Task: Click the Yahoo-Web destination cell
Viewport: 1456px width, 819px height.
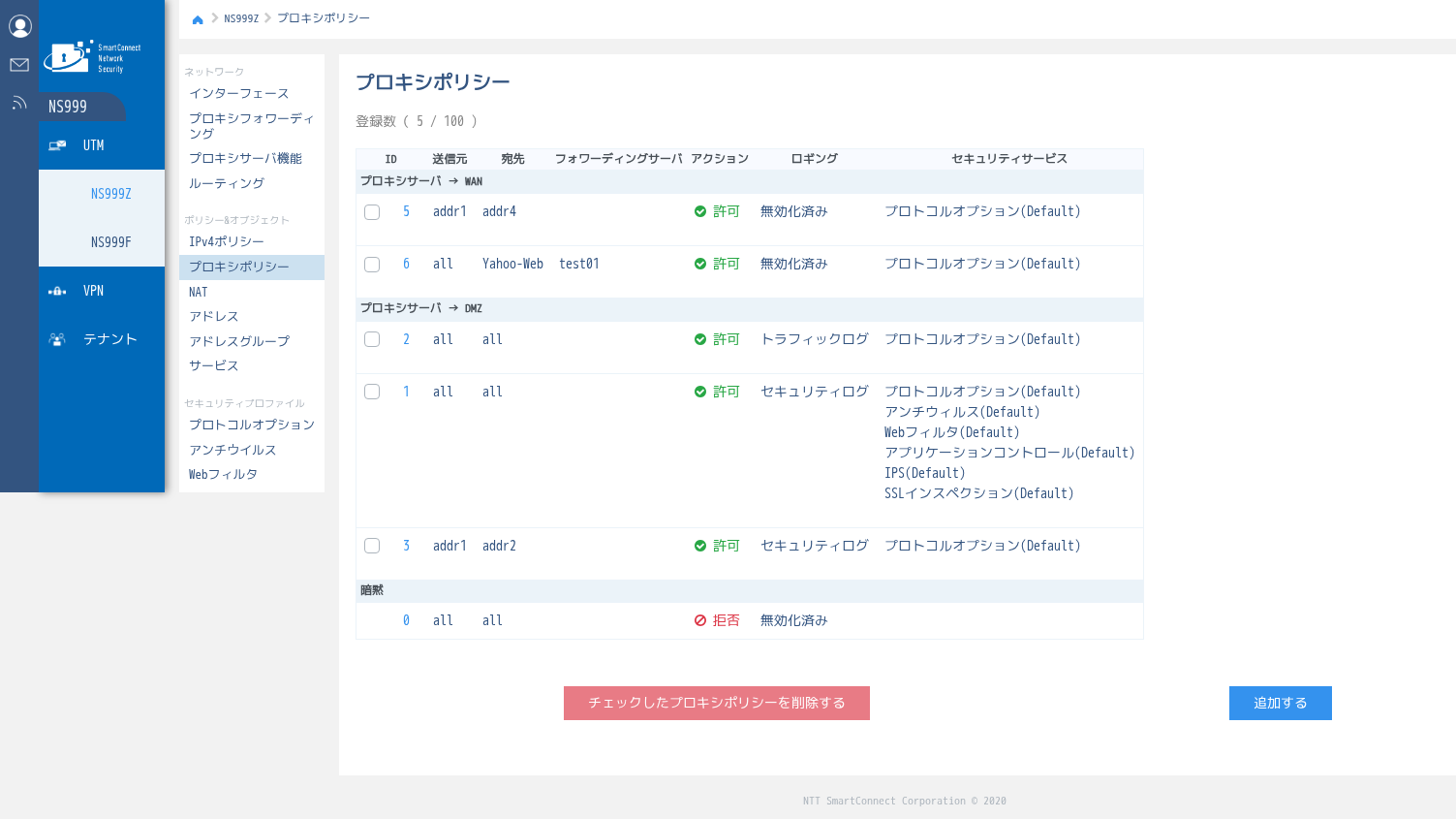Action: [512, 264]
